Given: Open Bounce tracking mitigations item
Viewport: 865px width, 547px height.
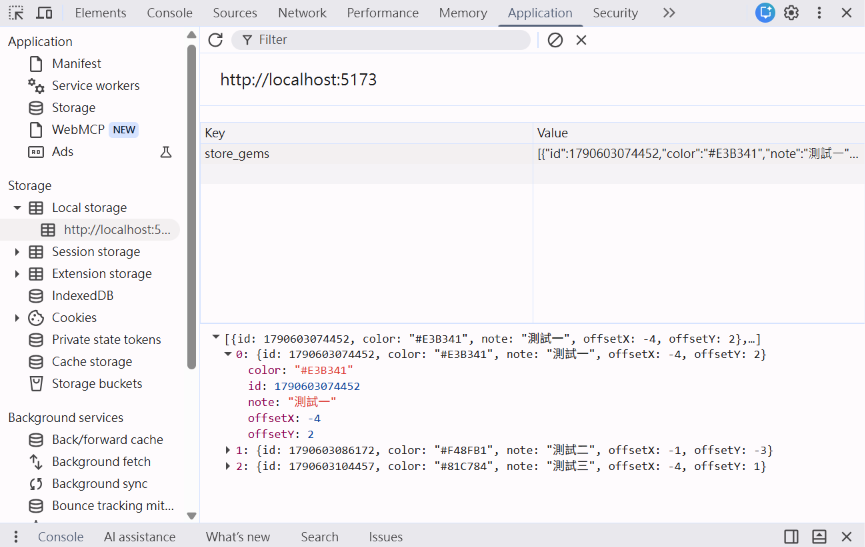Looking at the screenshot, I should tap(113, 506).
